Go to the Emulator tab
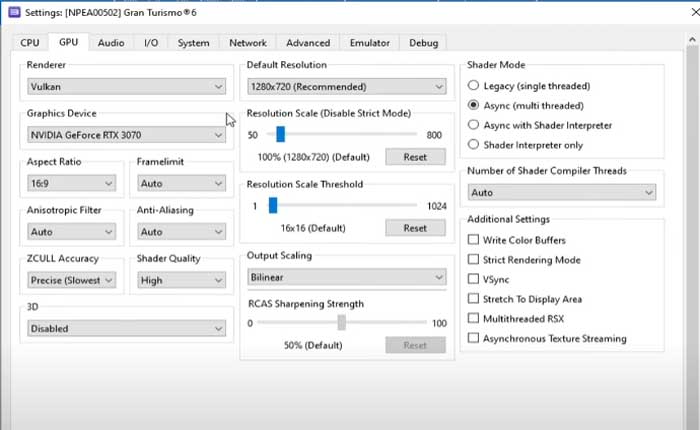This screenshot has width=700, height=430. [370, 43]
